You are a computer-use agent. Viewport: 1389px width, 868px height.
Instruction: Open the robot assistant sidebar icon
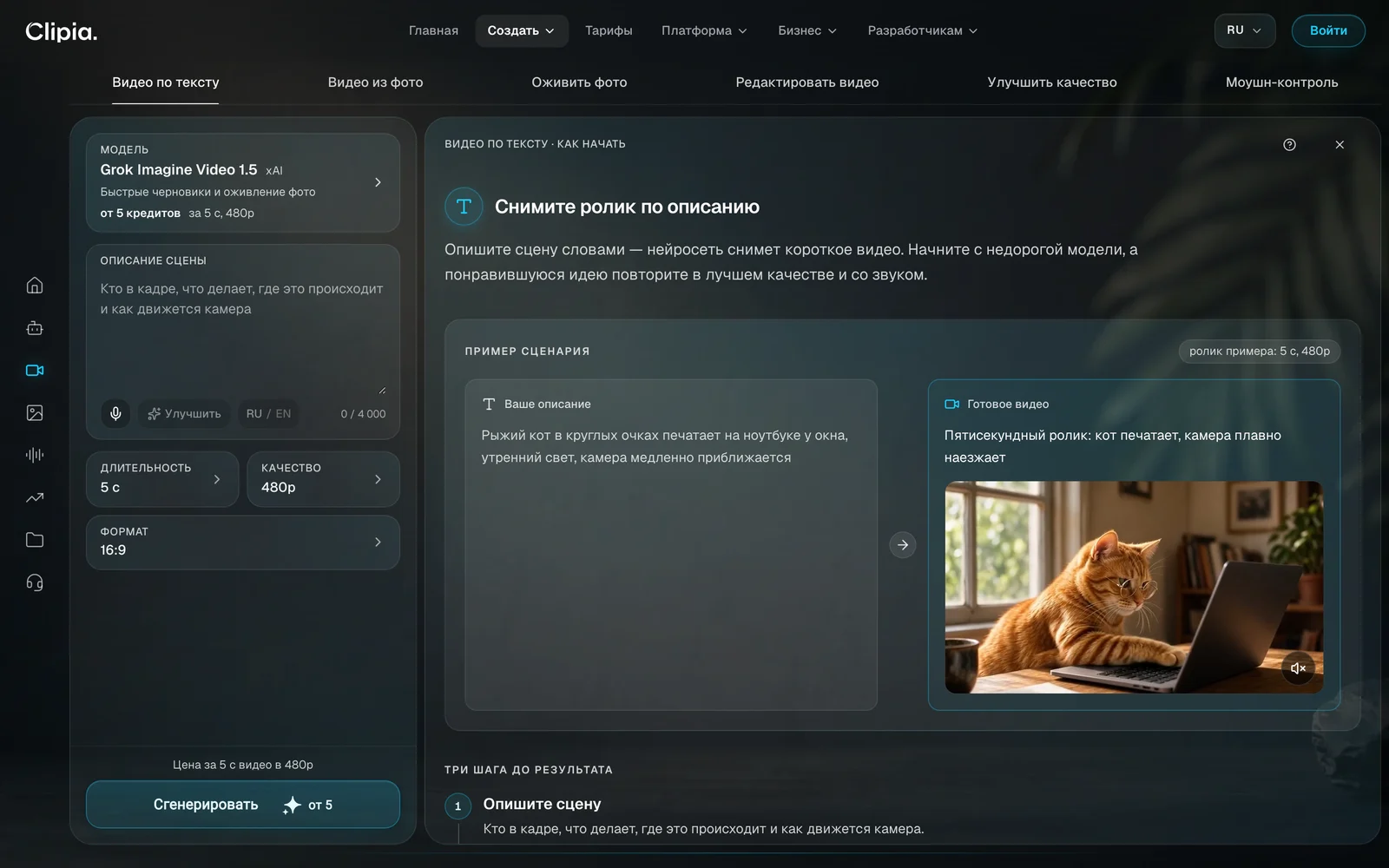(35, 328)
